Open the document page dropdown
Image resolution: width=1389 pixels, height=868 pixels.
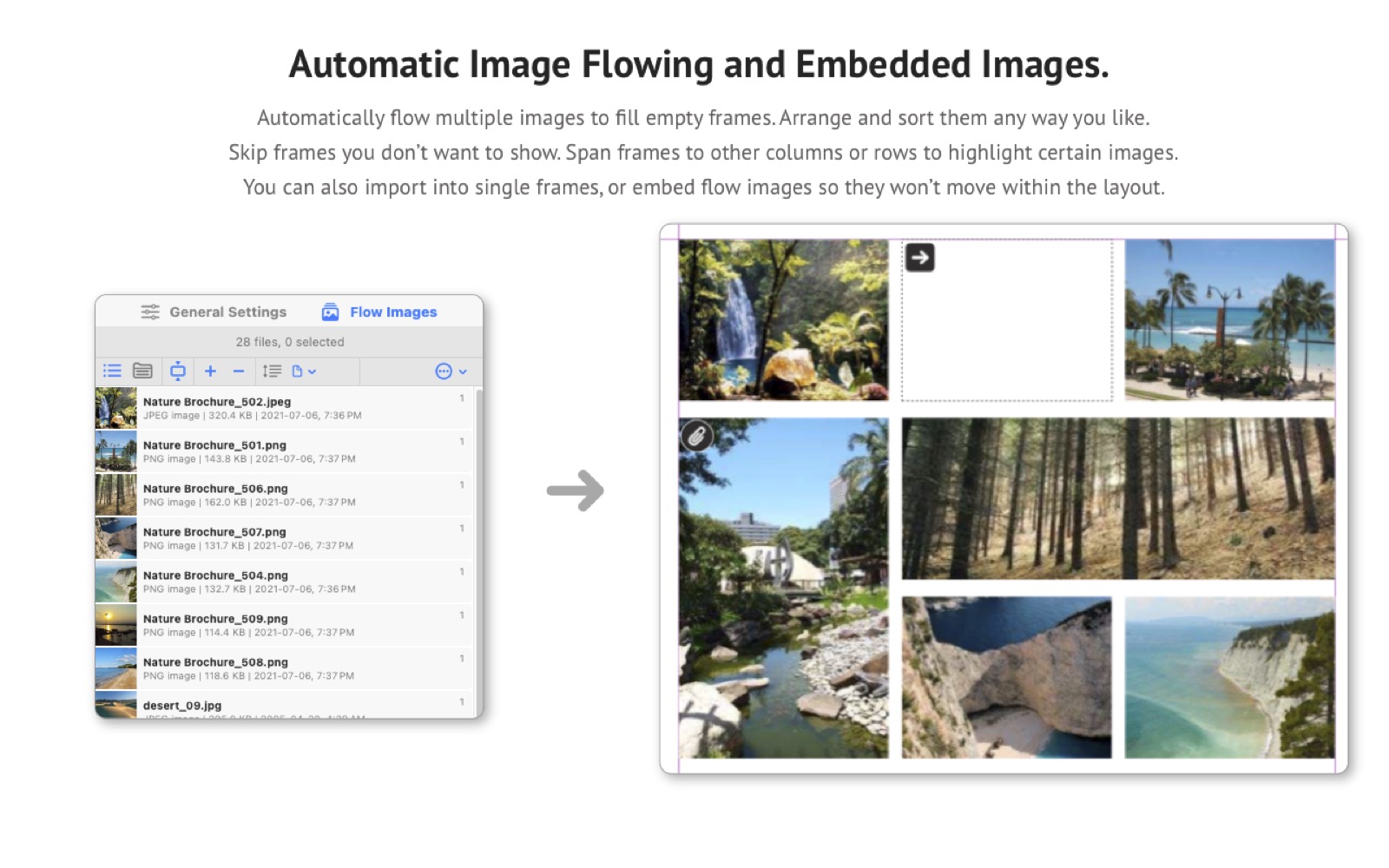304,372
